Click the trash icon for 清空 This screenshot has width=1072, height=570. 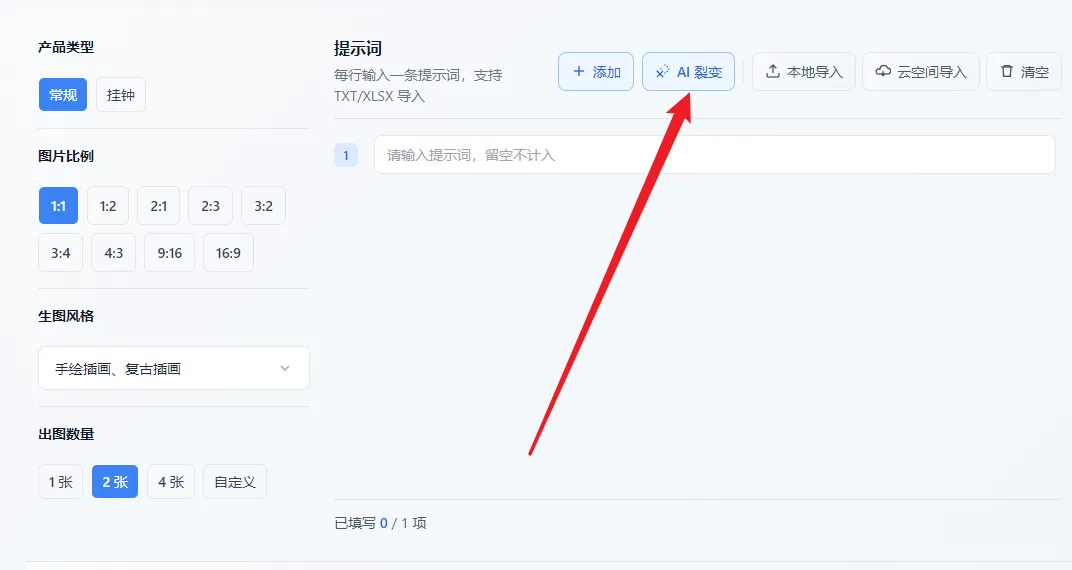1007,72
